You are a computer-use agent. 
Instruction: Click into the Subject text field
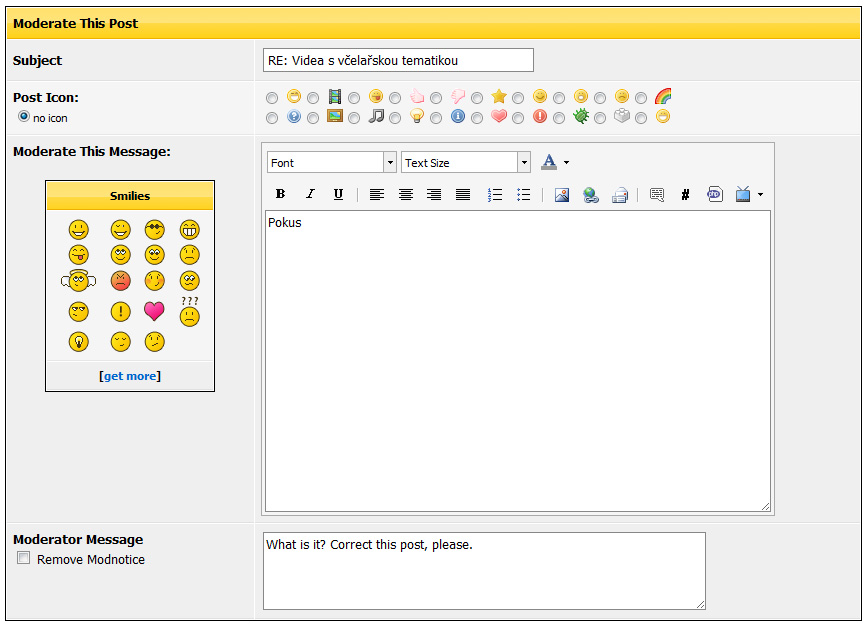coord(398,61)
